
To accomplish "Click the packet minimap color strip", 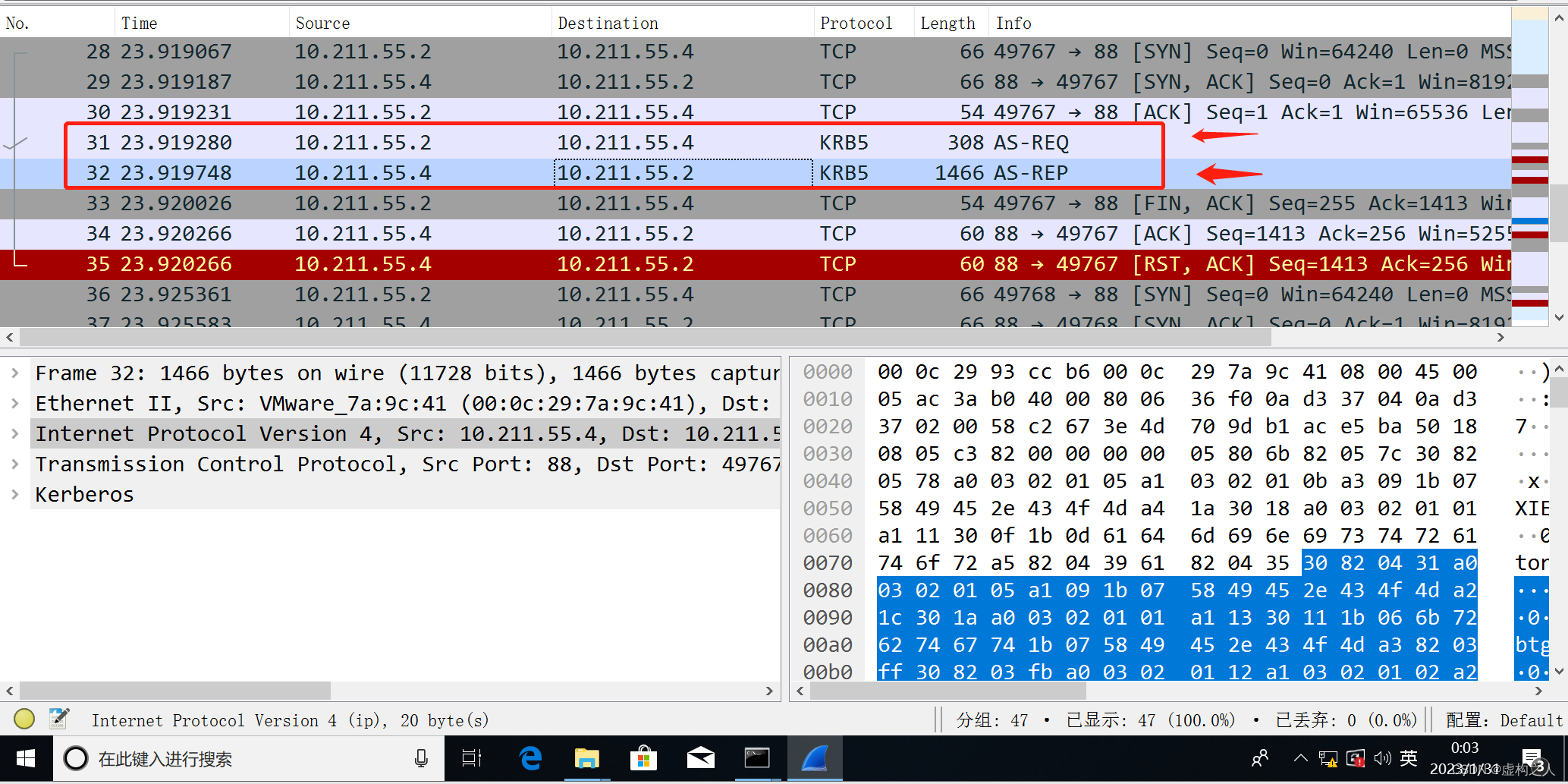I will click(1530, 167).
